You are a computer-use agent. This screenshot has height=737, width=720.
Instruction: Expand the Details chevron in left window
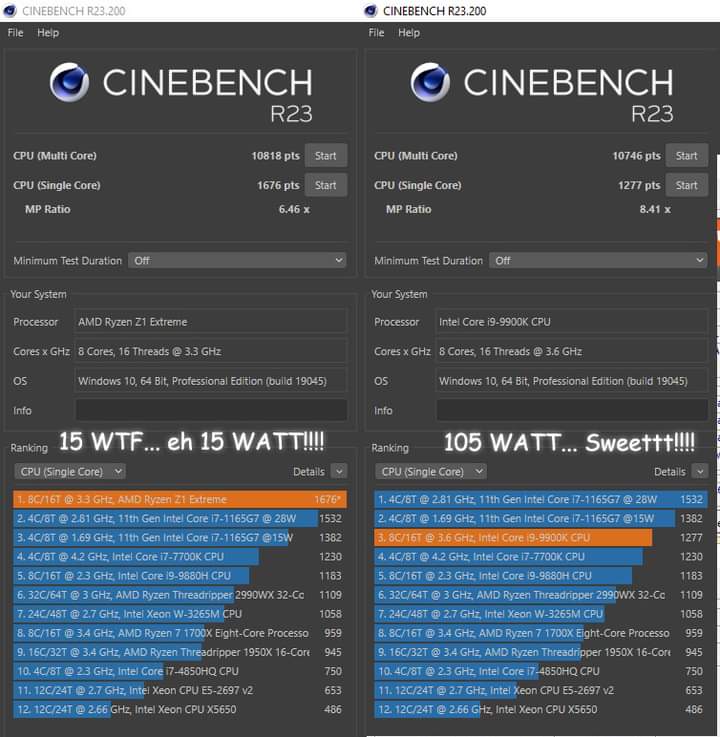(x=339, y=471)
